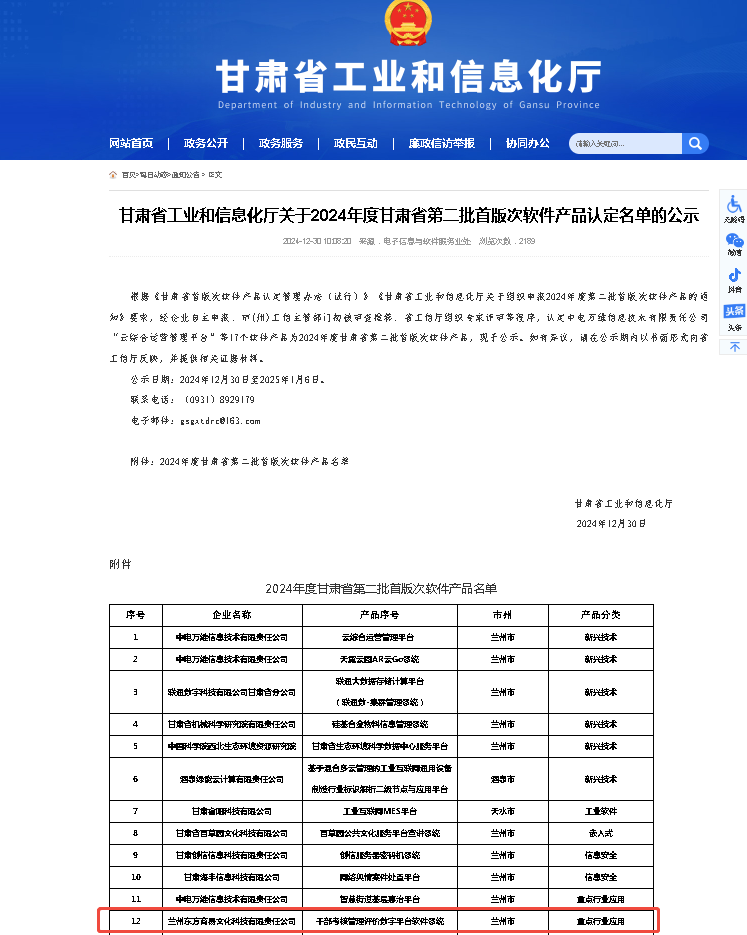Click company cell 甘肃省机械科学研究院 in row 4
The image size is (747, 935).
(x=232, y=724)
